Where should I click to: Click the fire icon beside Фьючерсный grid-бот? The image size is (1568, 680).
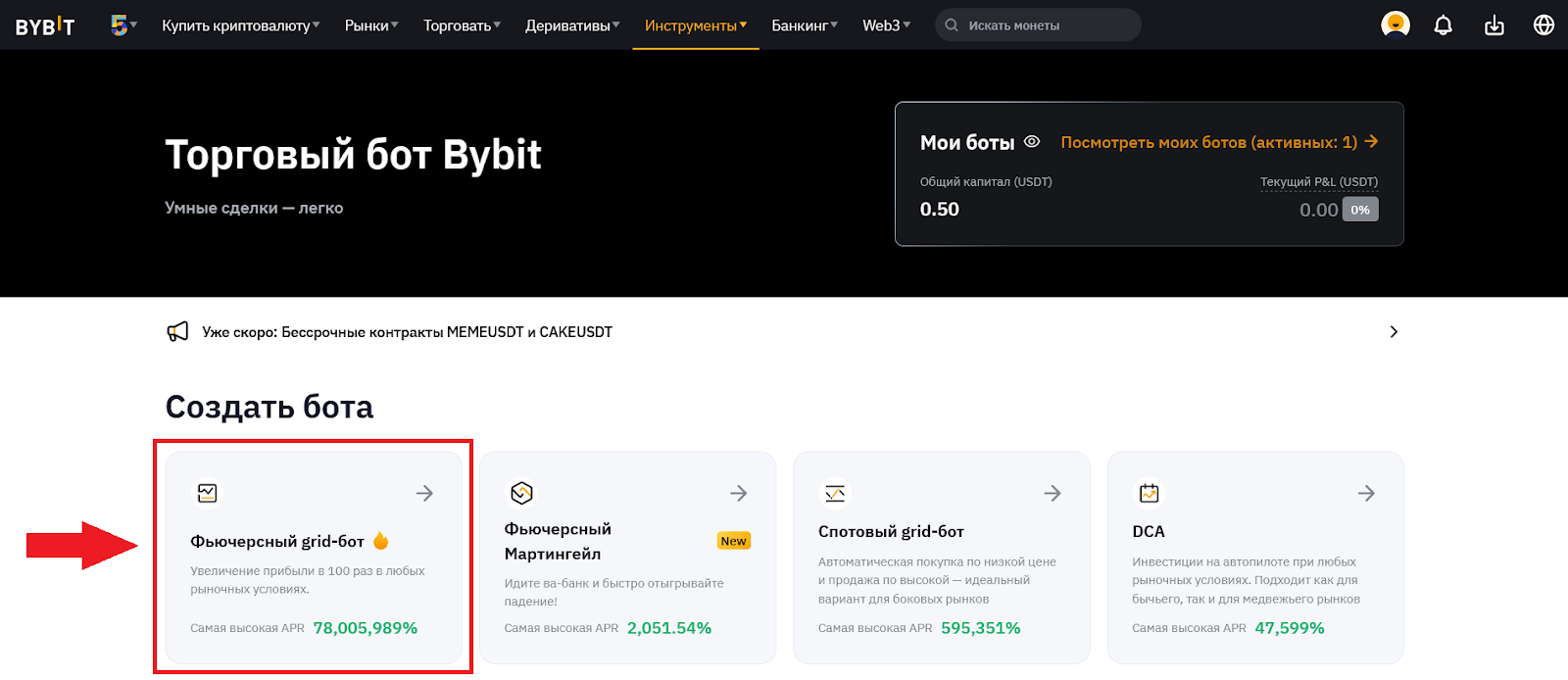(381, 541)
